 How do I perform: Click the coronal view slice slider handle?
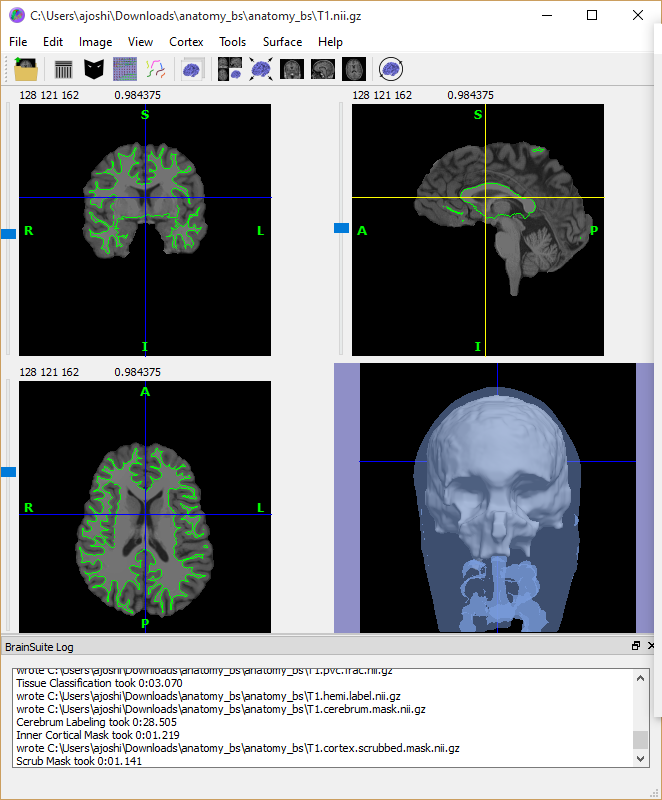9,233
